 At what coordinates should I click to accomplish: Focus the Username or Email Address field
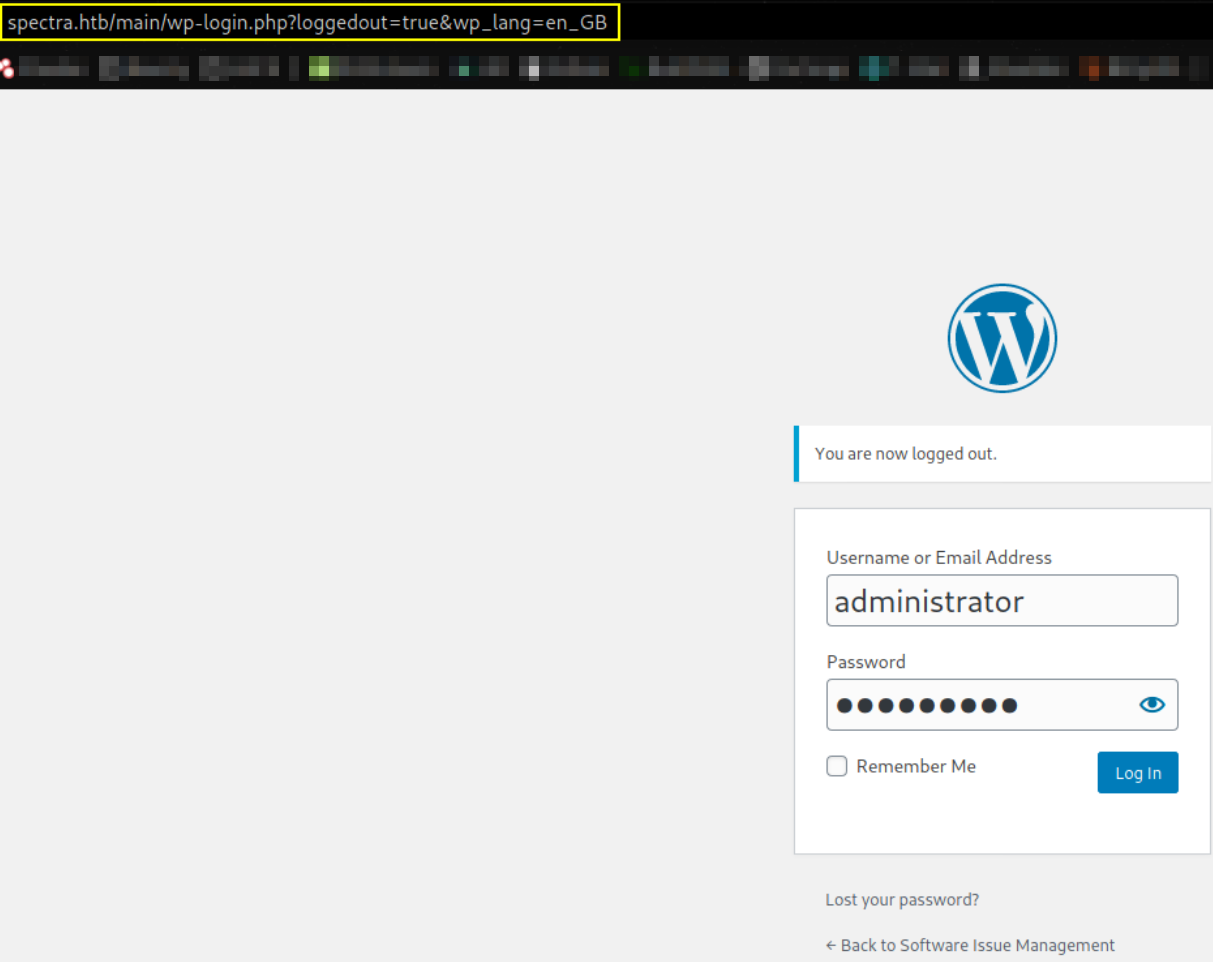[1002, 601]
